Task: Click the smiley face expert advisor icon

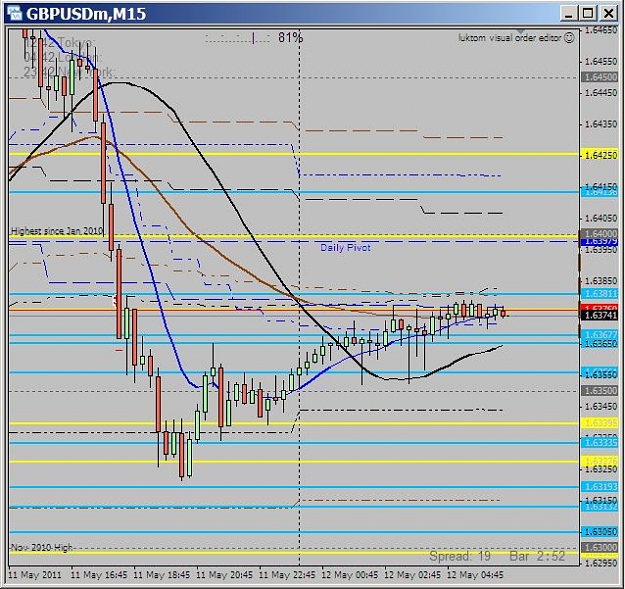Action: pyautogui.click(x=570, y=38)
